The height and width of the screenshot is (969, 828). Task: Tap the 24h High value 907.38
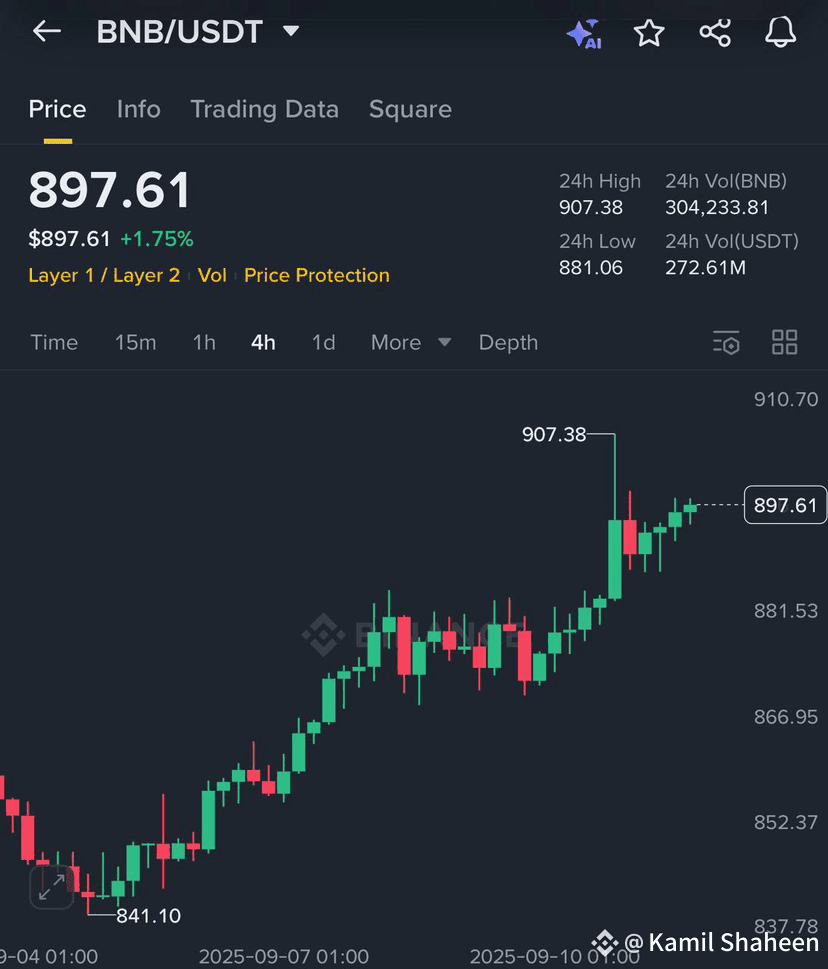click(591, 208)
